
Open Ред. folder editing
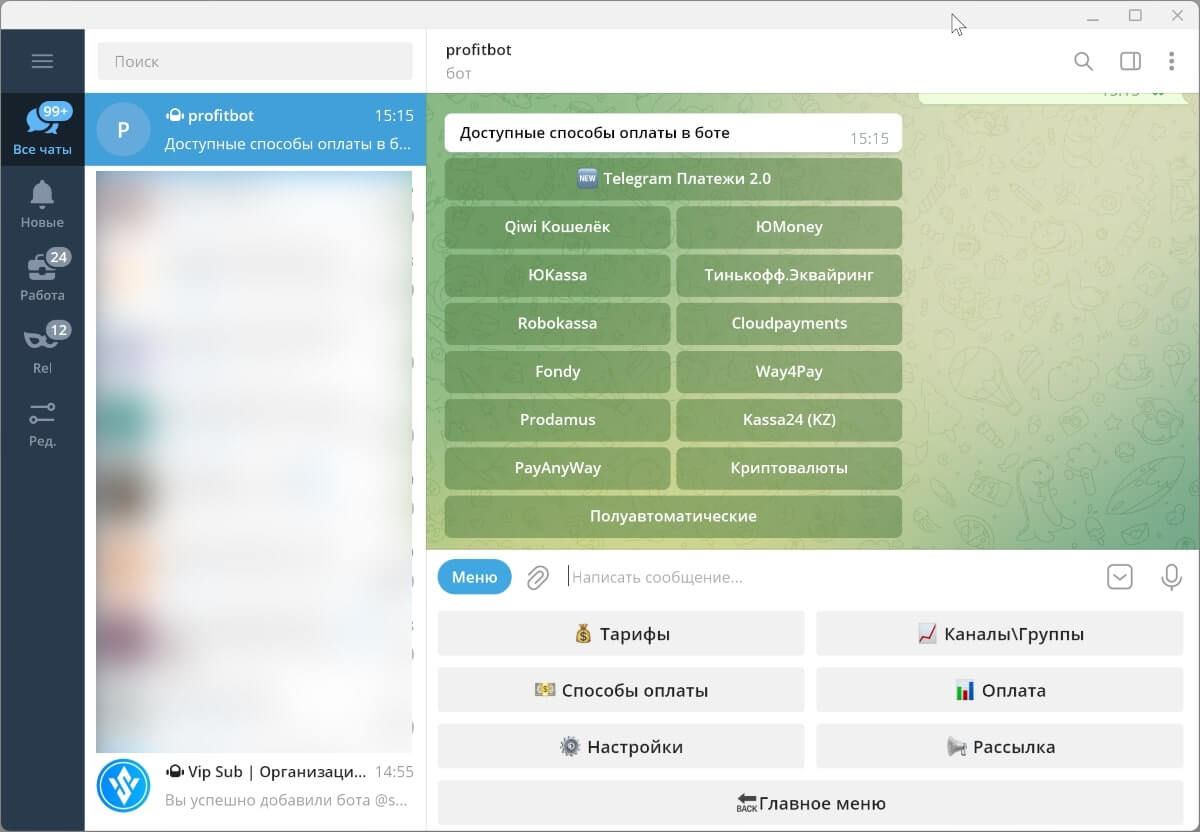click(x=42, y=422)
